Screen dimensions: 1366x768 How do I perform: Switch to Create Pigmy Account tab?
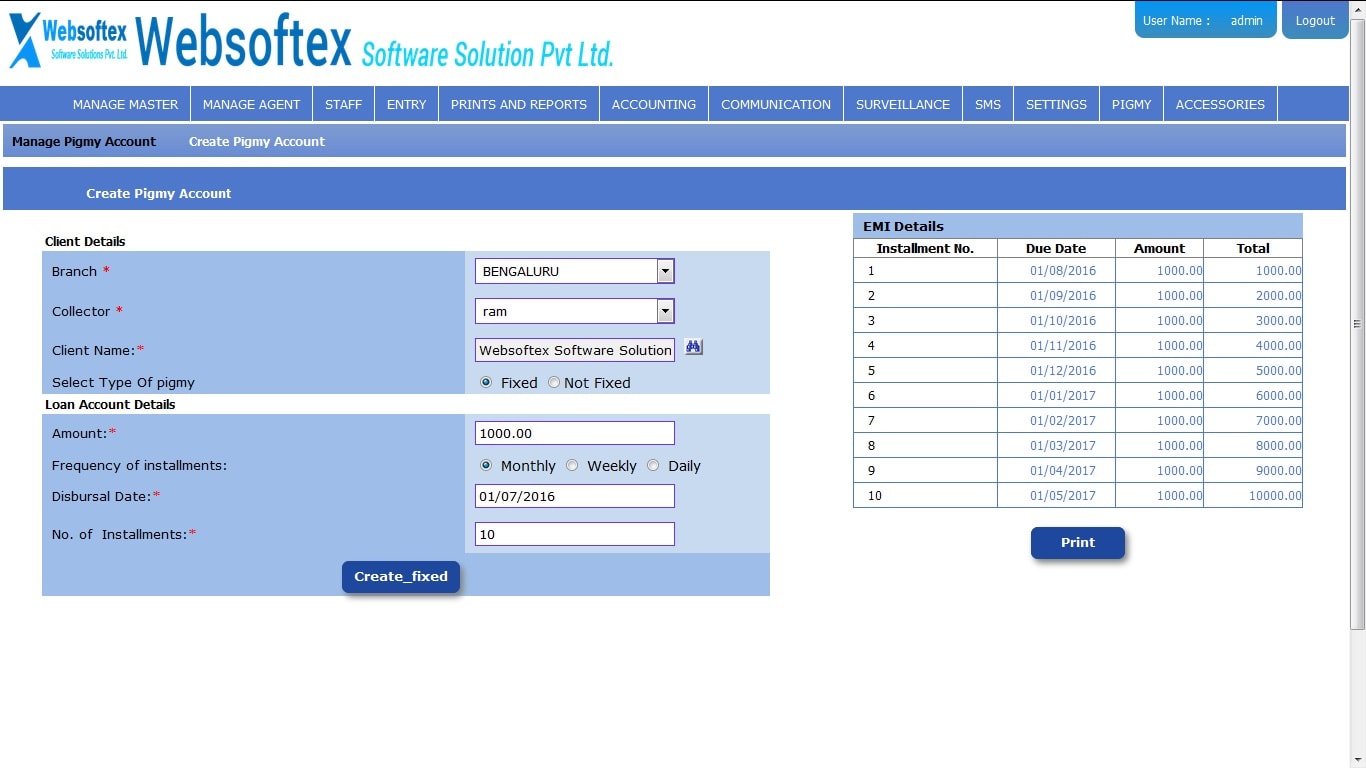[257, 141]
